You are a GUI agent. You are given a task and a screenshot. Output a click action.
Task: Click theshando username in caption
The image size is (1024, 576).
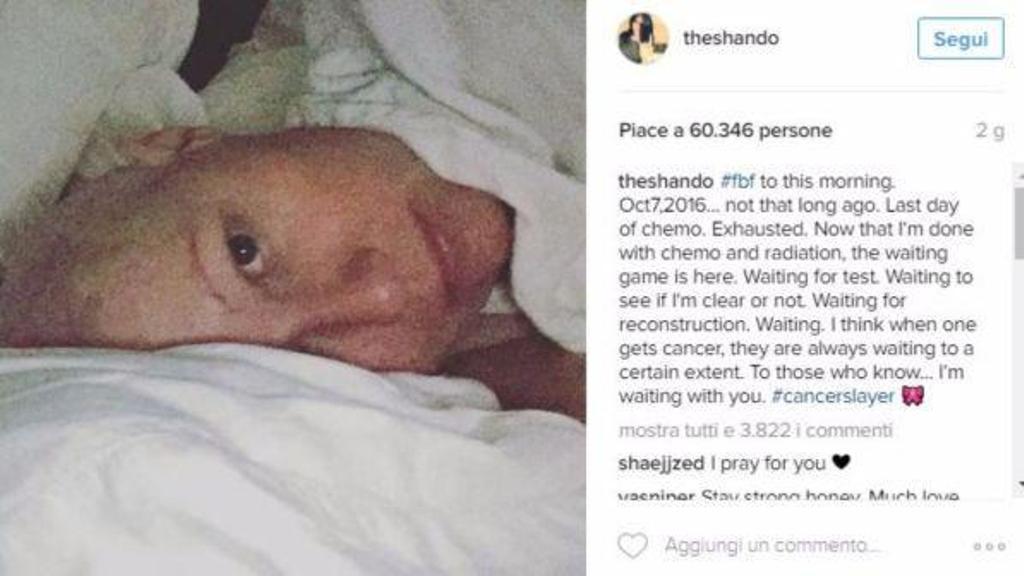[665, 181]
